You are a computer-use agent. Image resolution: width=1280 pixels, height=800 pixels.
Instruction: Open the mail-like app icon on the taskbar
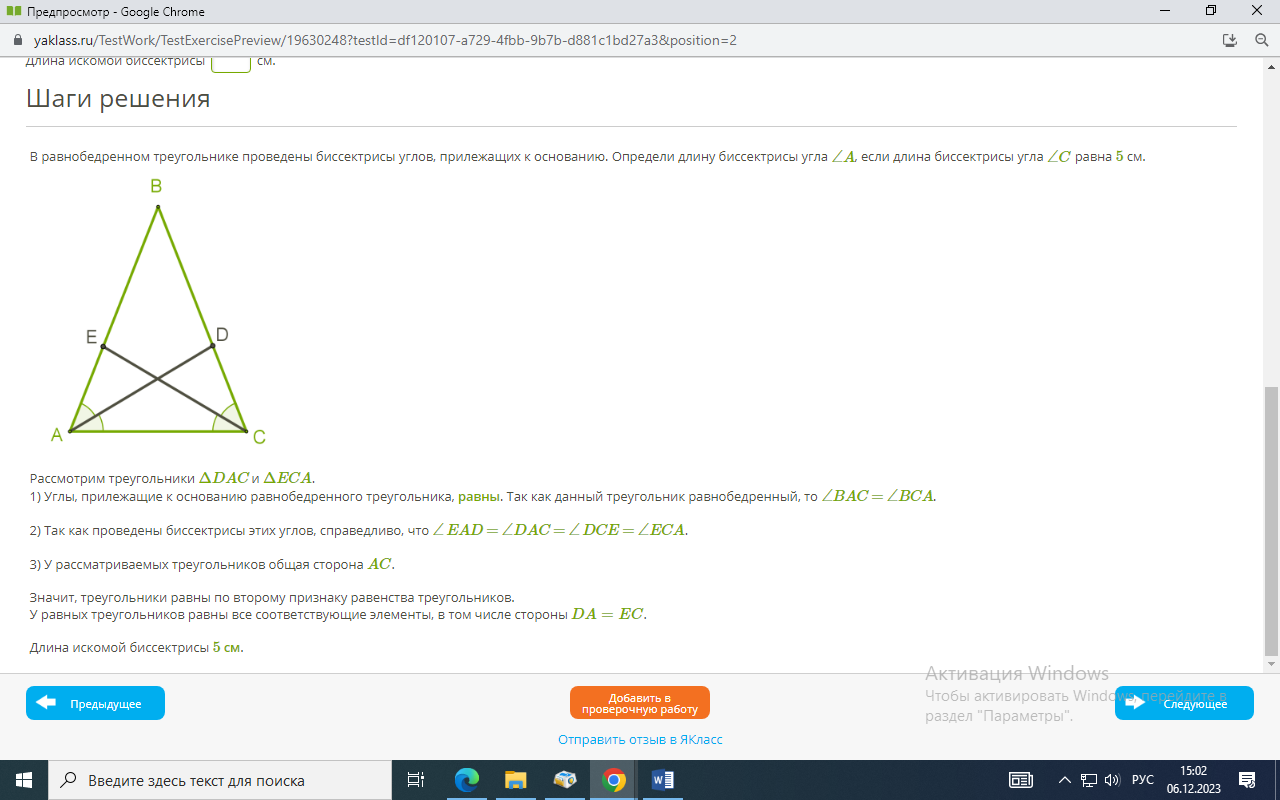click(x=565, y=780)
